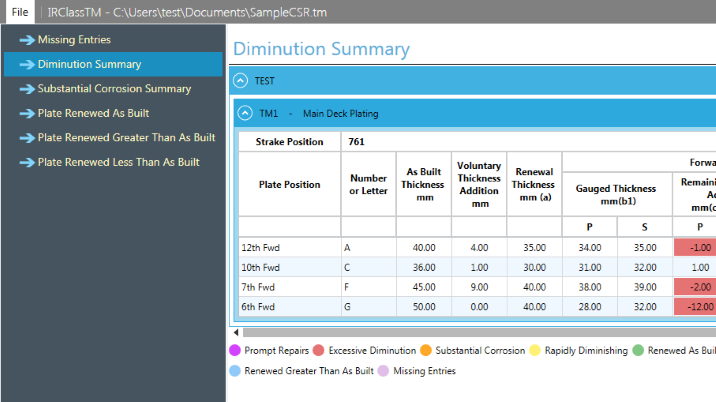Click the Diminution Summary page heading
716x402 pixels.
pos(321,49)
